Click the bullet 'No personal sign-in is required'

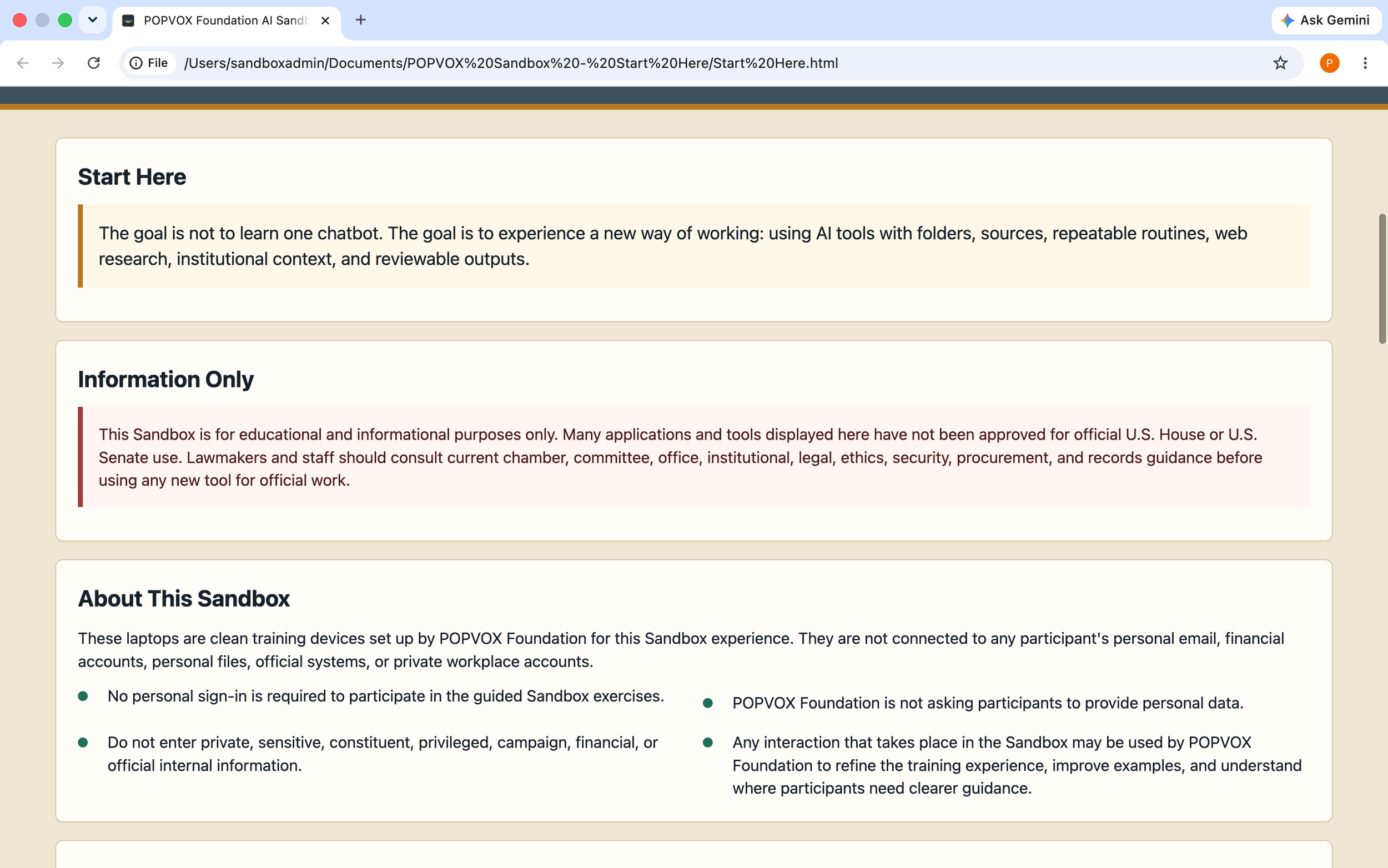pyautogui.click(x=385, y=696)
